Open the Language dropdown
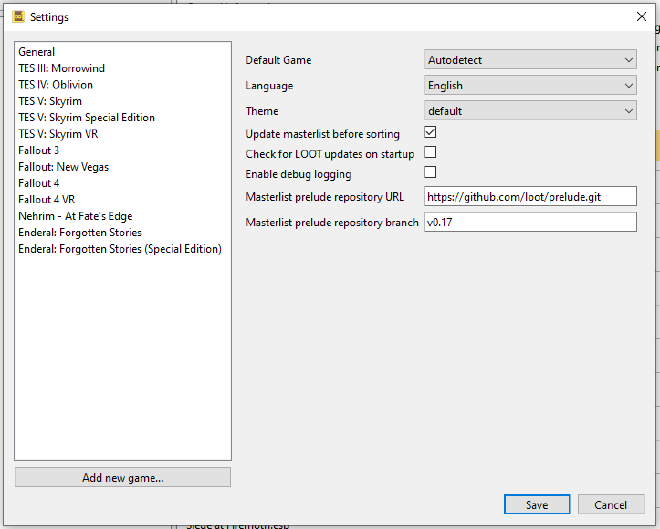Screen dimensions: 660x529 coord(530,85)
